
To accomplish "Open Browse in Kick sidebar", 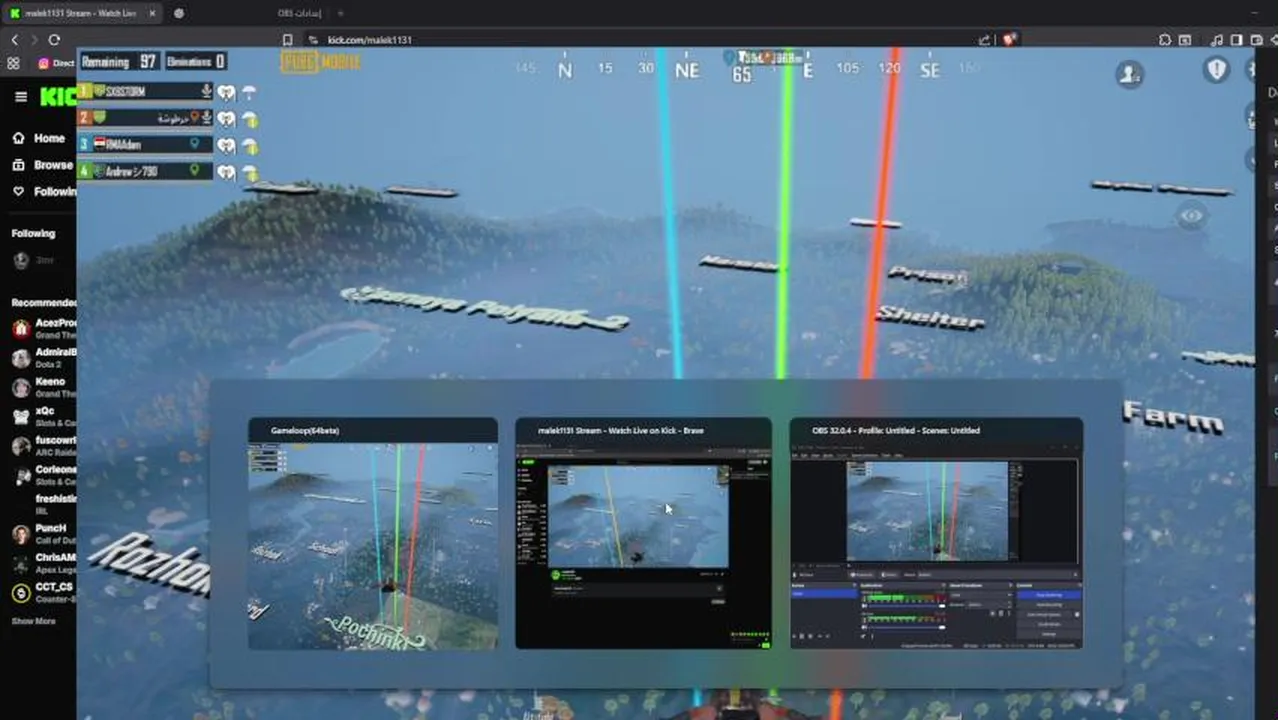I will point(43,165).
